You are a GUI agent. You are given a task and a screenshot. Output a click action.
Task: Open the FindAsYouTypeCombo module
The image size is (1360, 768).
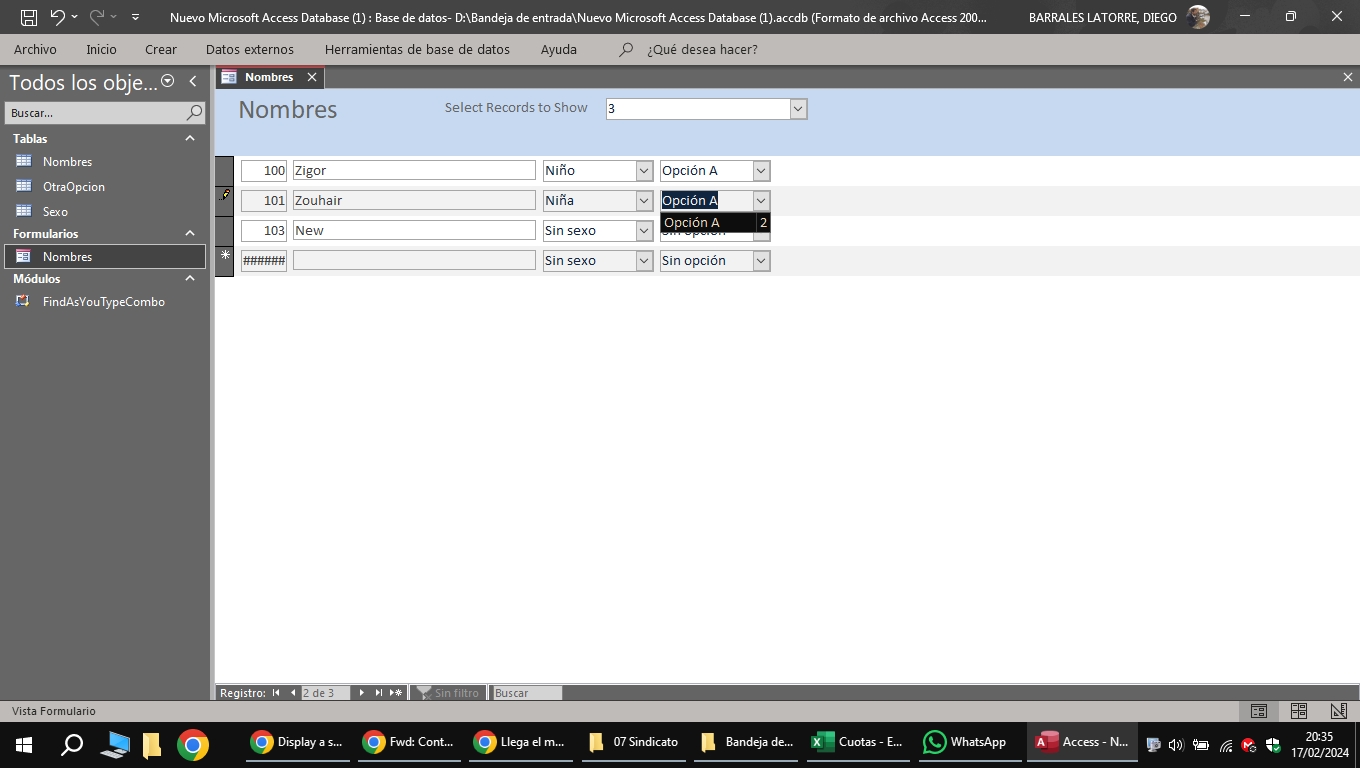point(104,301)
